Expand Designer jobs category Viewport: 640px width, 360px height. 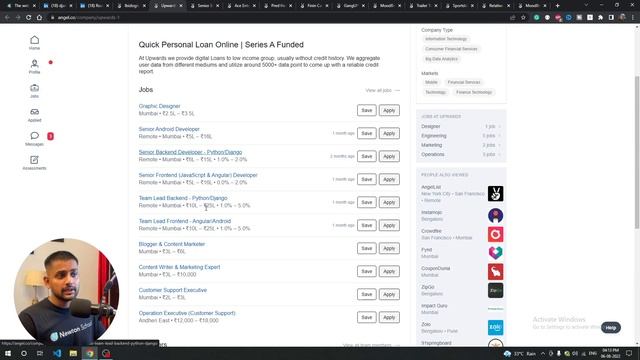(x=461, y=127)
